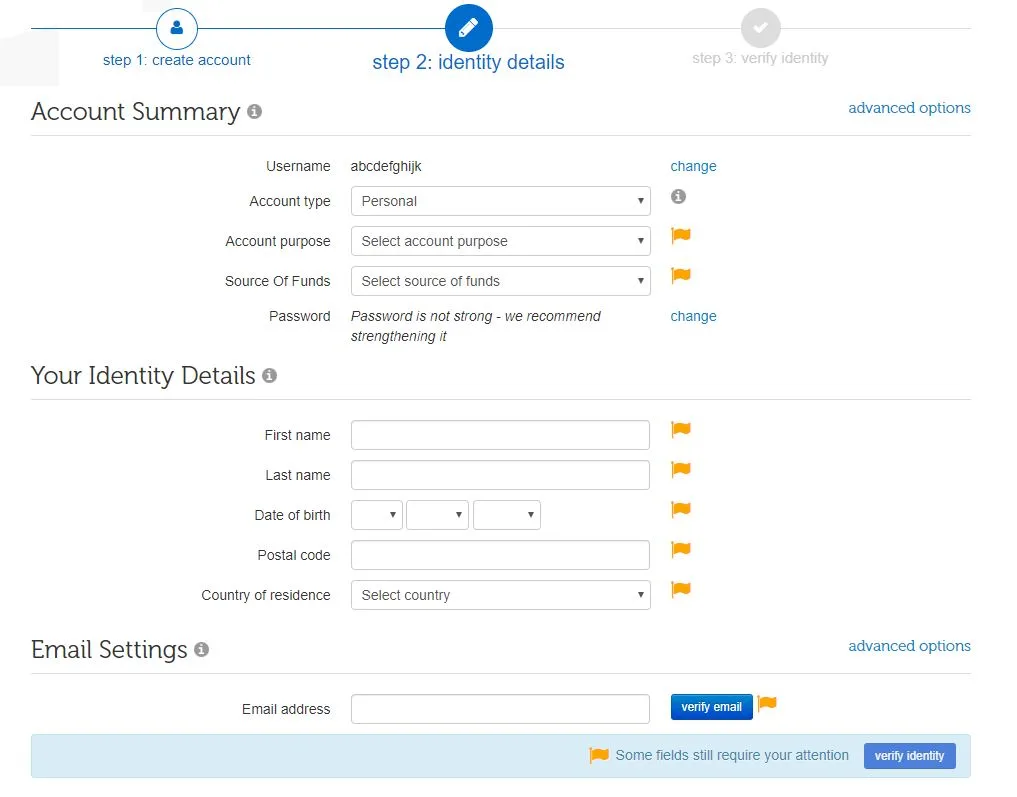
Task: Click the info icon next to Email Settings
Action: (201, 650)
